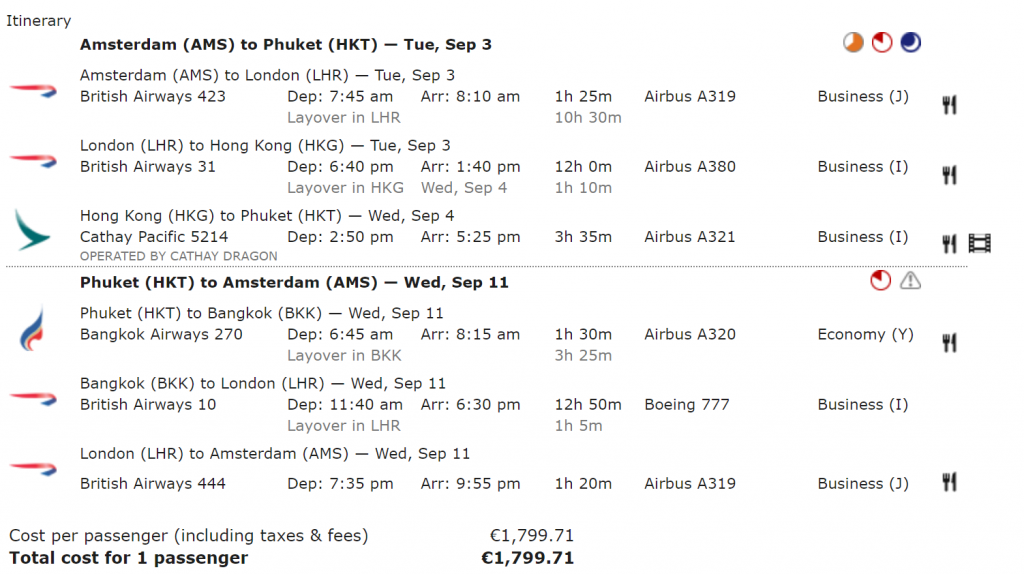Click the Economy (Y) cabin class label
The width and height of the screenshot is (1024, 574).
pyautogui.click(x=865, y=334)
